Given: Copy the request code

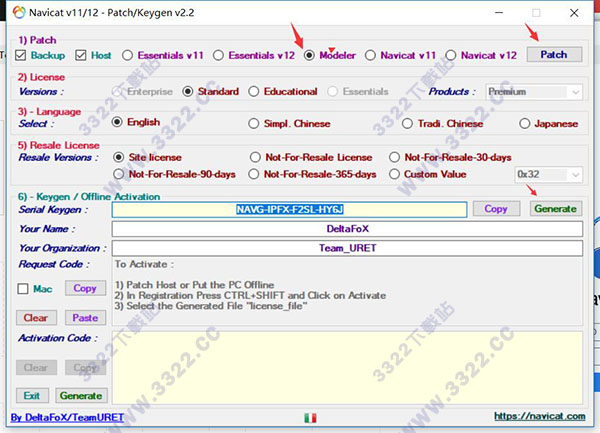Looking at the screenshot, I should point(85,288).
